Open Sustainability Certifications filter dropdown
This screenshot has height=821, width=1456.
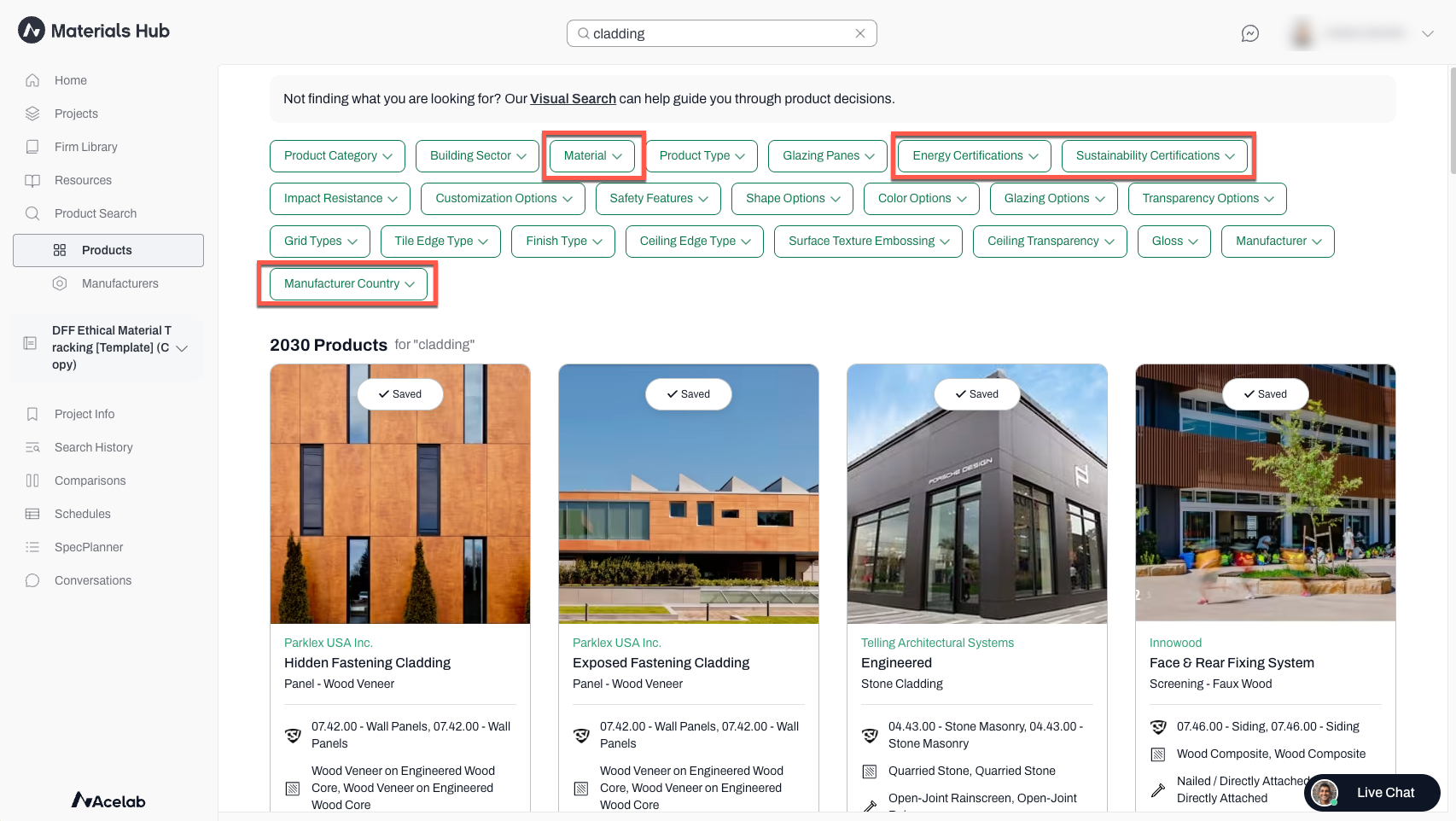1155,155
